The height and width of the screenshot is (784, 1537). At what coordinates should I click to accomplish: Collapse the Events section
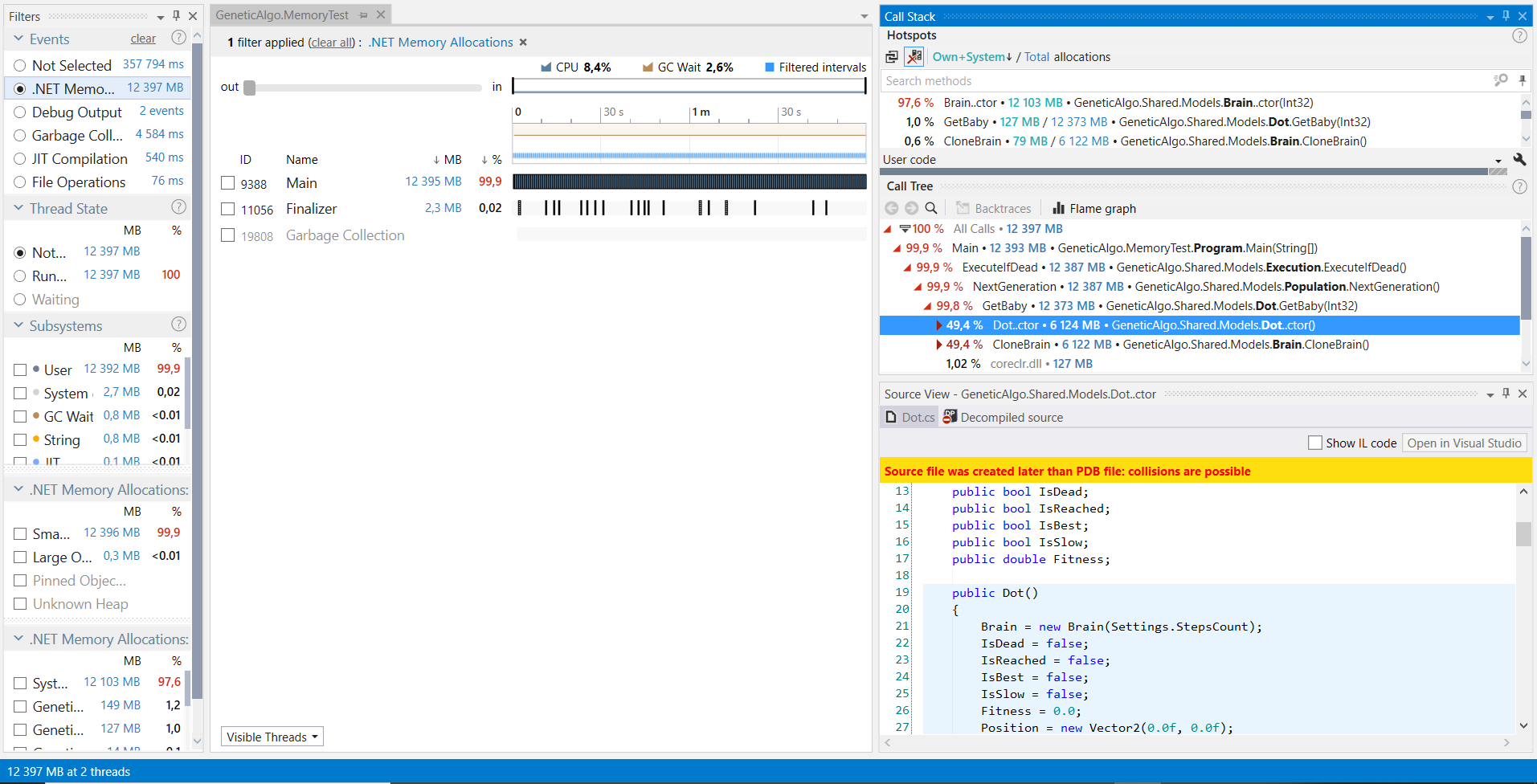(18, 39)
